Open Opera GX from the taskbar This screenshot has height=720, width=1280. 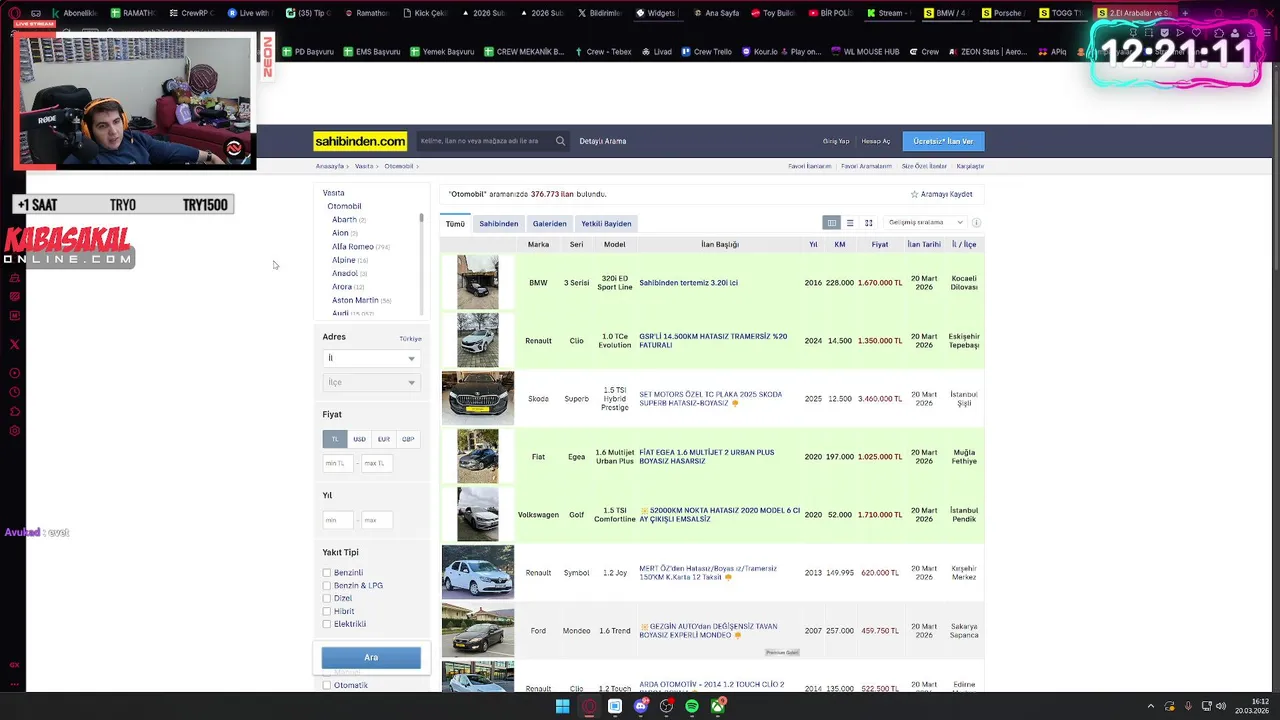[589, 707]
